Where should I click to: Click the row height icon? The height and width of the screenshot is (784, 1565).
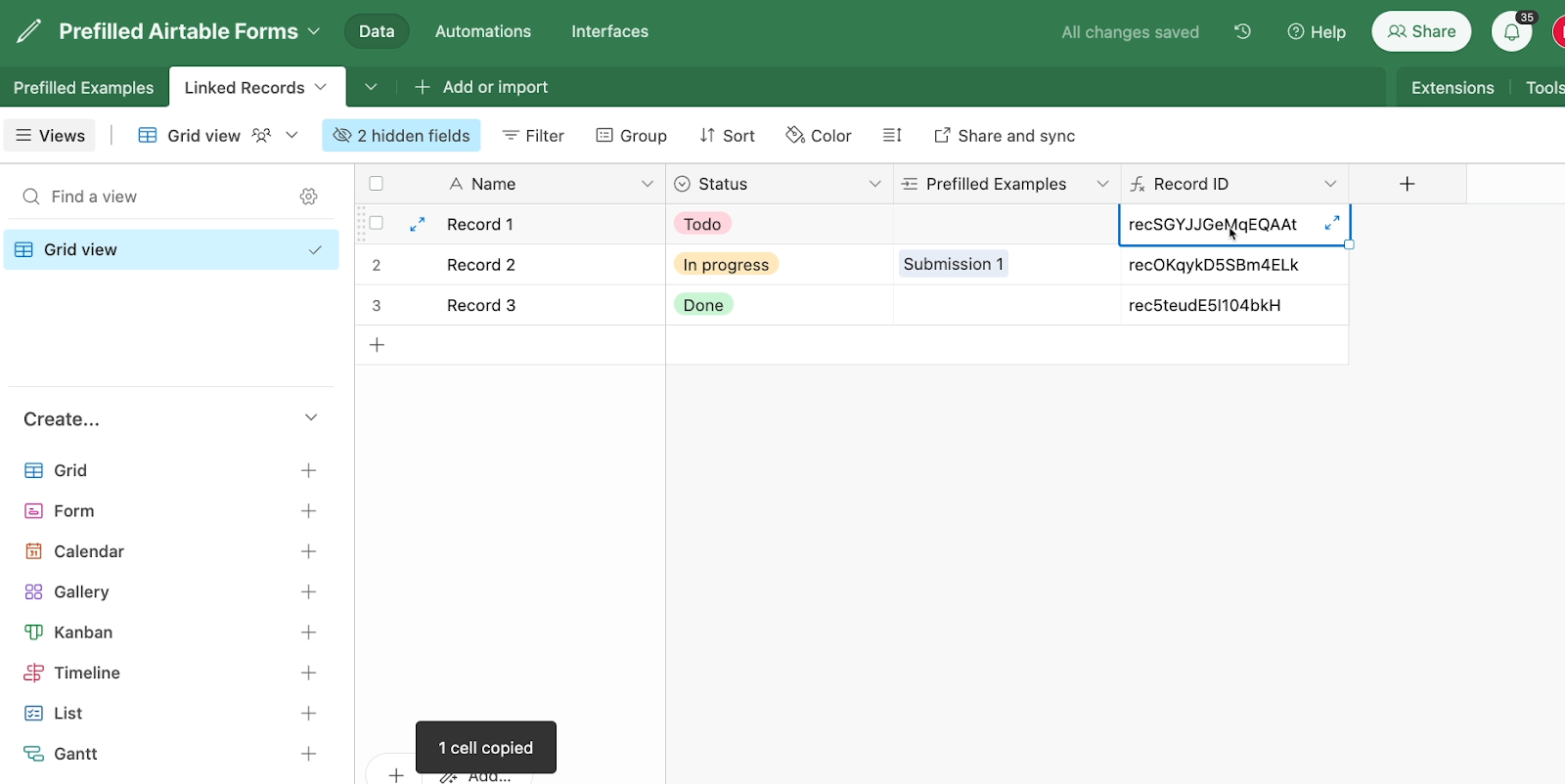point(892,136)
